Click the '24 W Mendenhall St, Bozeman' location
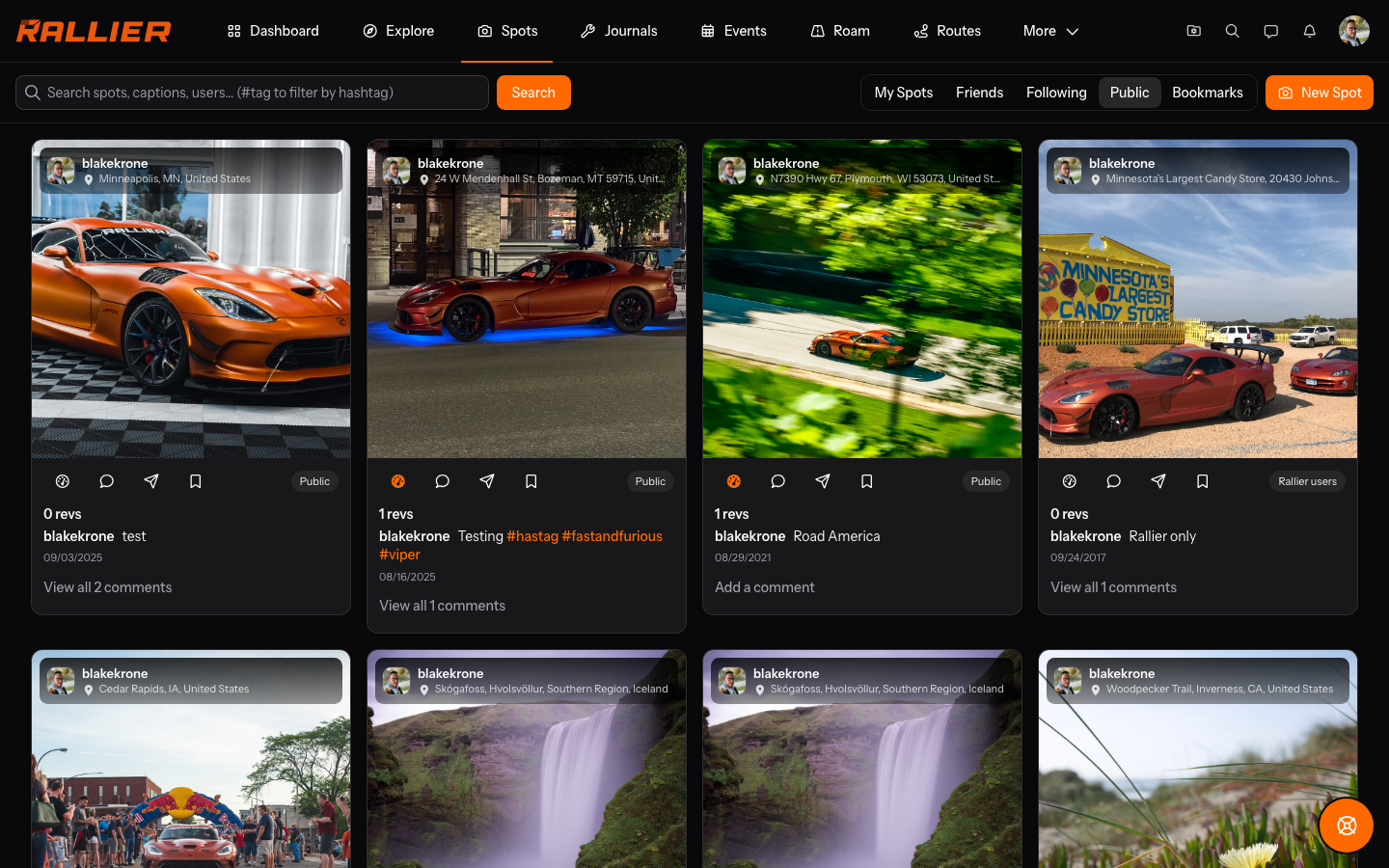This screenshot has height=868, width=1389. 549,179
